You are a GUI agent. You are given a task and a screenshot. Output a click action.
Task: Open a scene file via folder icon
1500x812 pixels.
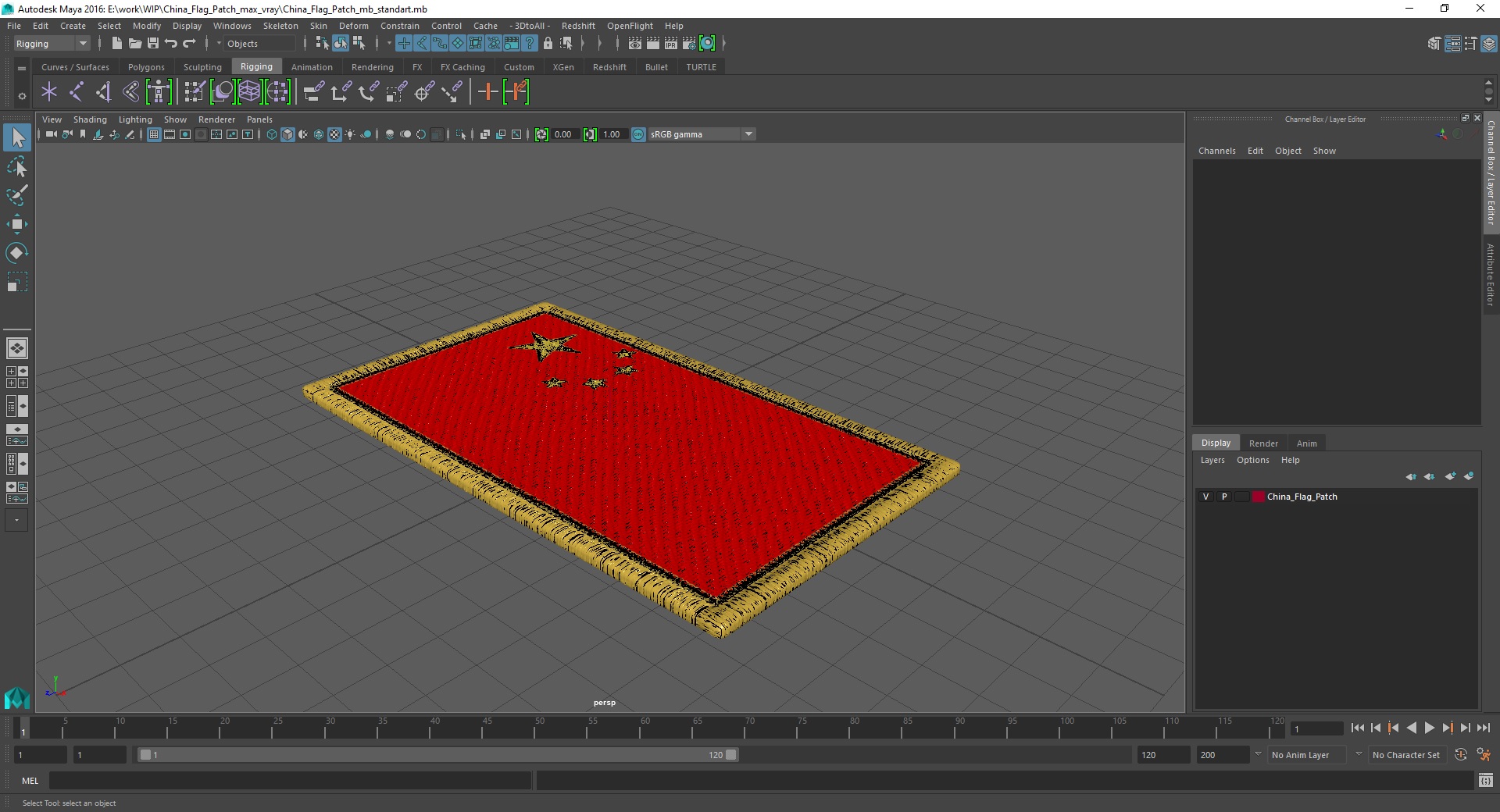(x=134, y=44)
